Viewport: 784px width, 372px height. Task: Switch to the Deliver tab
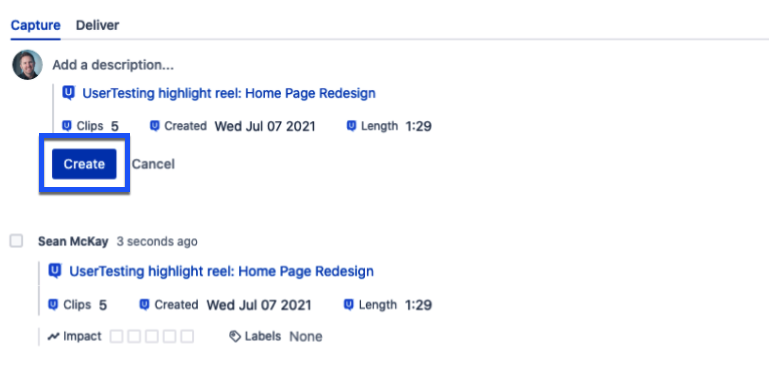(98, 25)
